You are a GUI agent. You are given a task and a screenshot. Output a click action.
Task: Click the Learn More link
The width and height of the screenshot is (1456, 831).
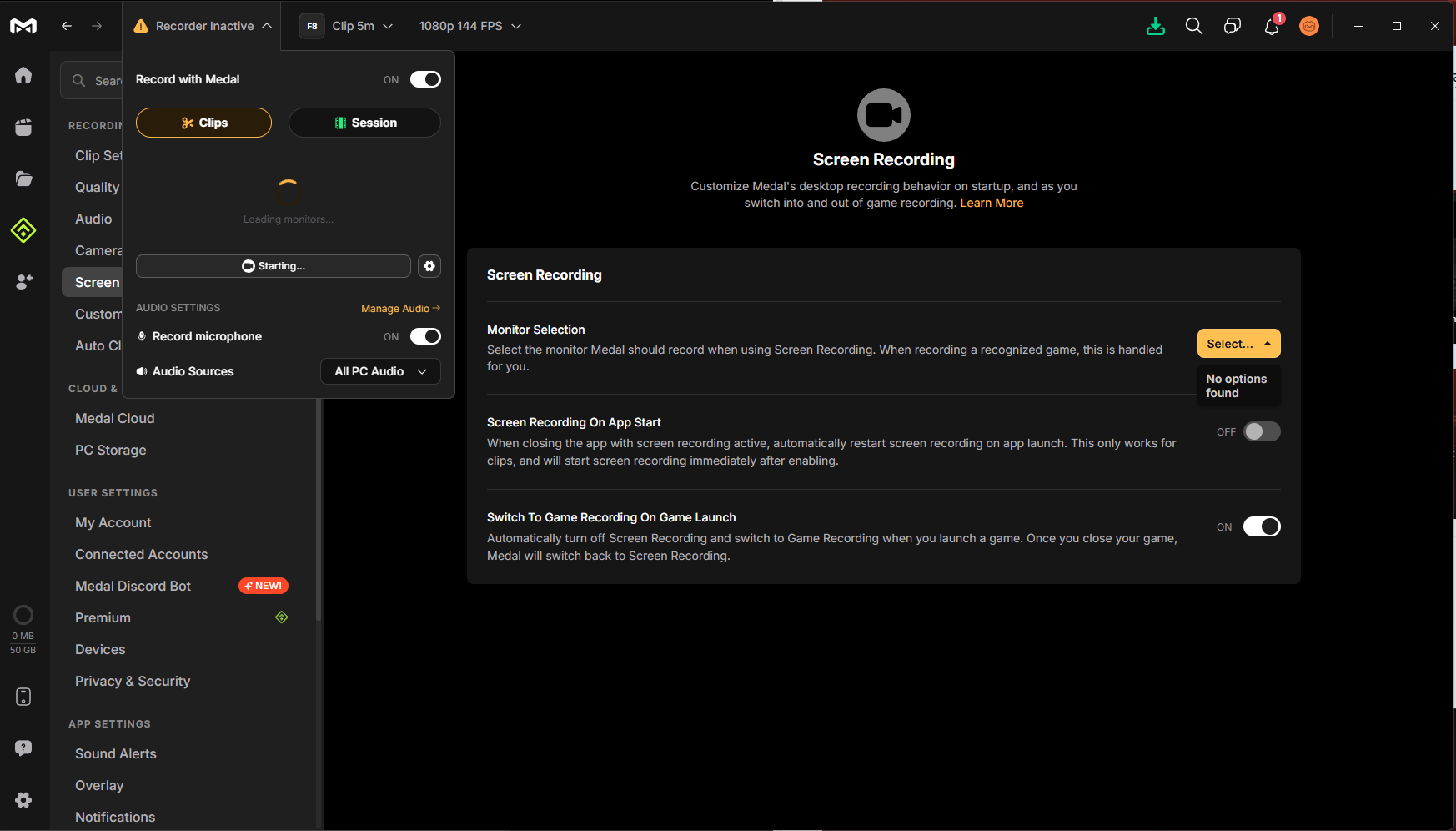pos(992,203)
